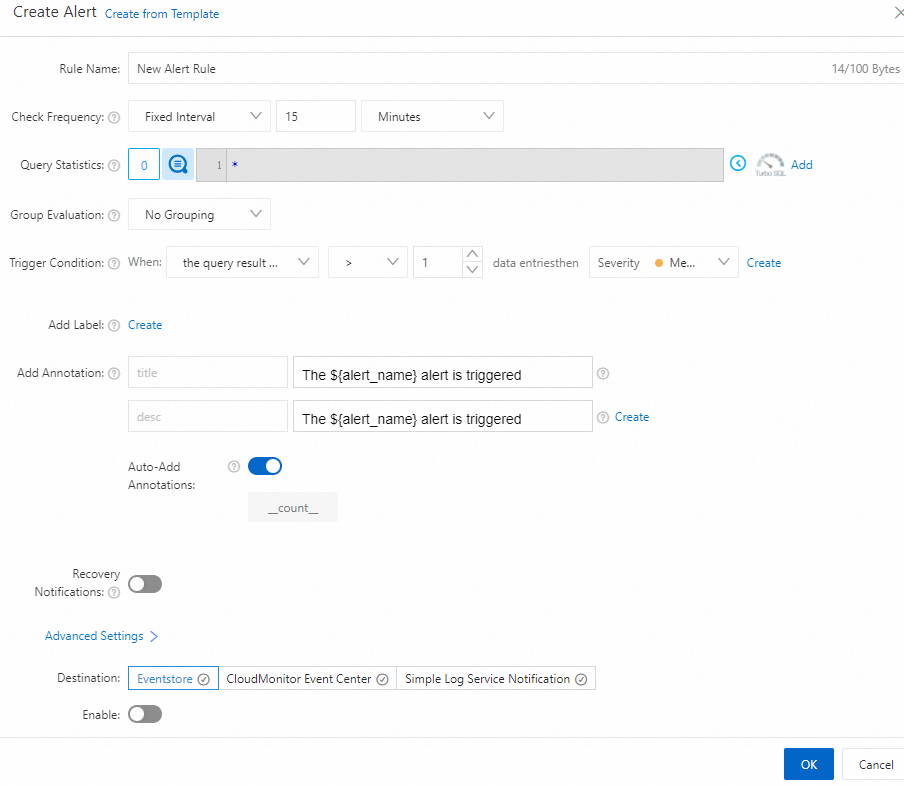Click the Add Annotation help icon
The height and width of the screenshot is (786, 904).
pyautogui.click(x=114, y=374)
